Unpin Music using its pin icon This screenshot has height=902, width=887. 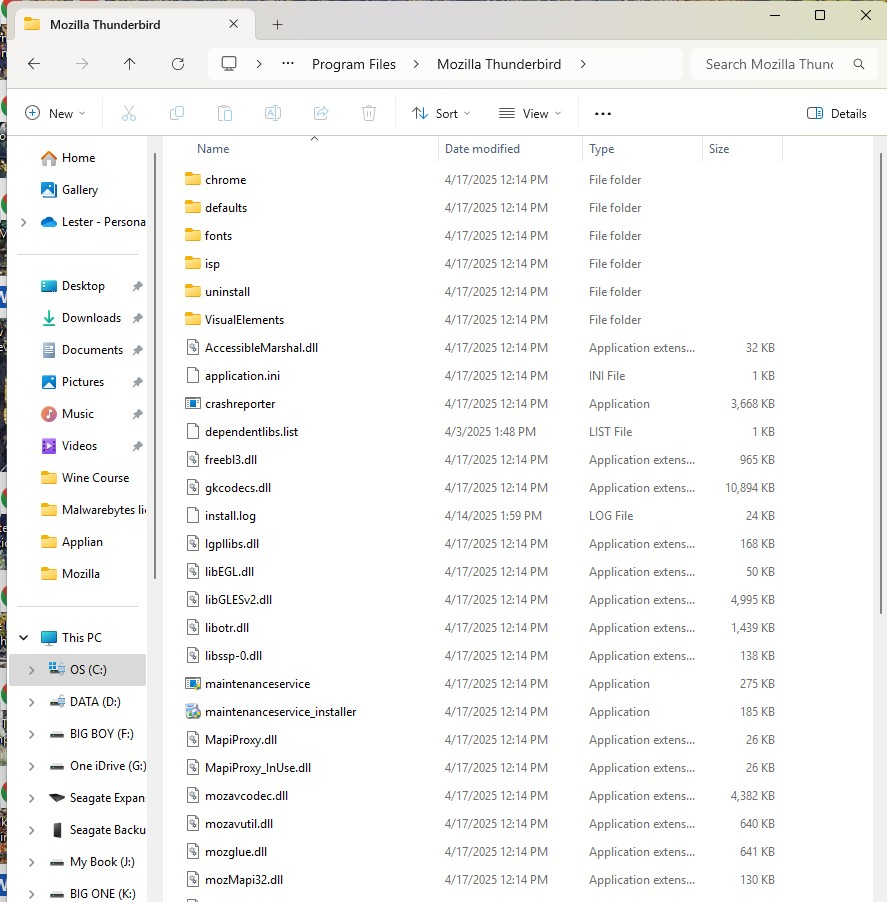point(137,414)
